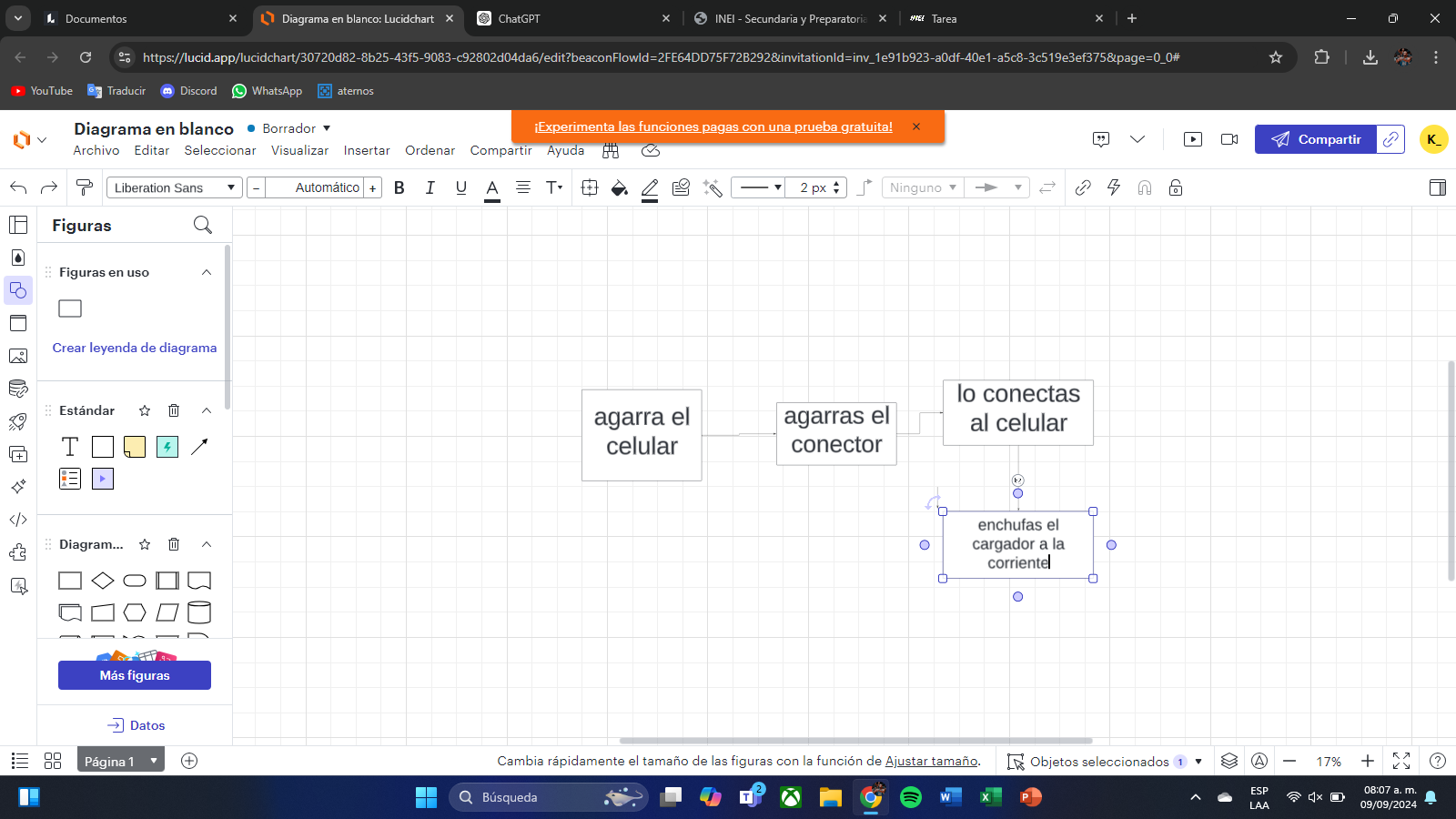Toggle italic text style

click(x=430, y=187)
